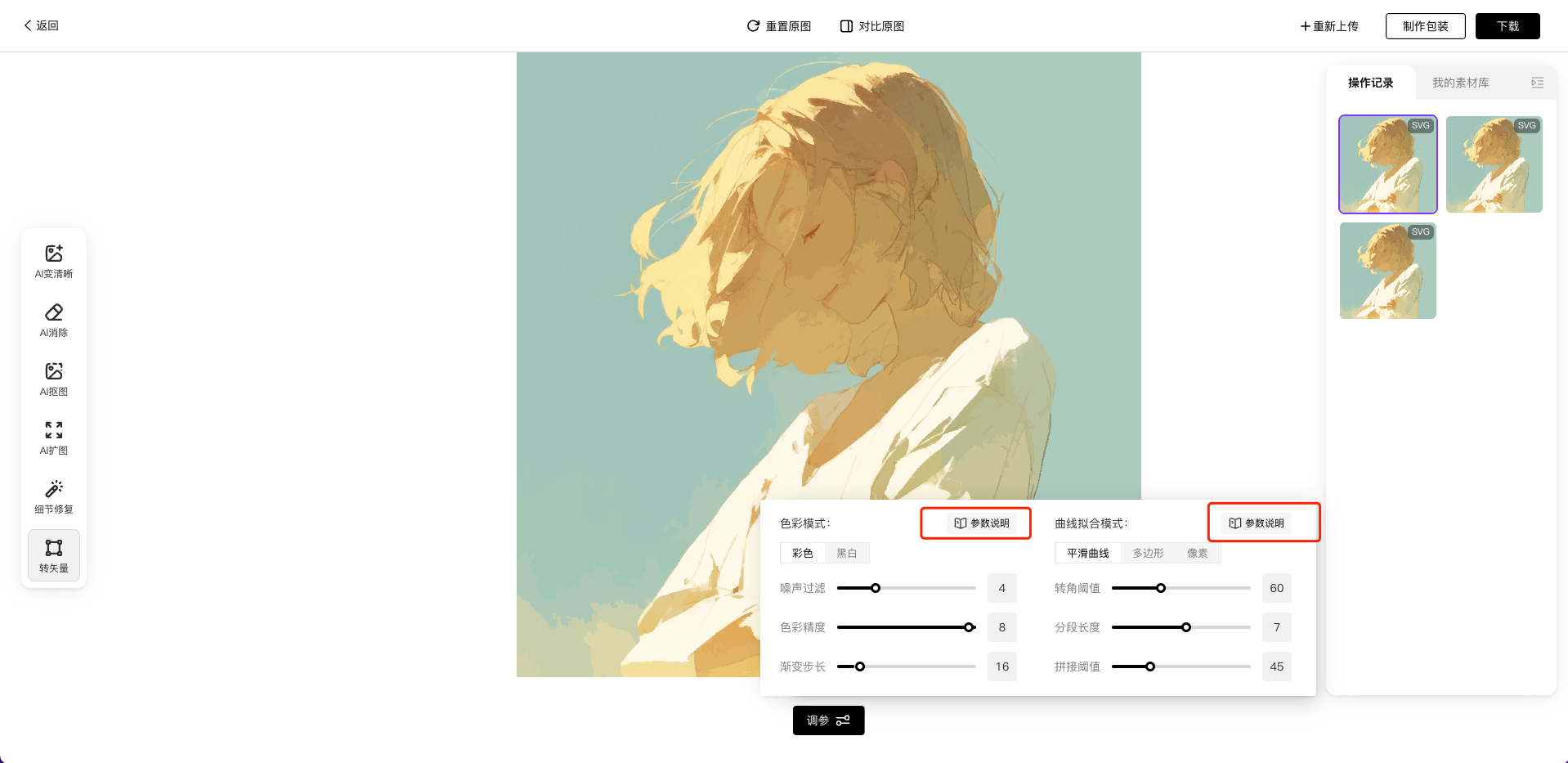Go back using 返回 chevron
The height and width of the screenshot is (763, 1568).
(x=29, y=25)
